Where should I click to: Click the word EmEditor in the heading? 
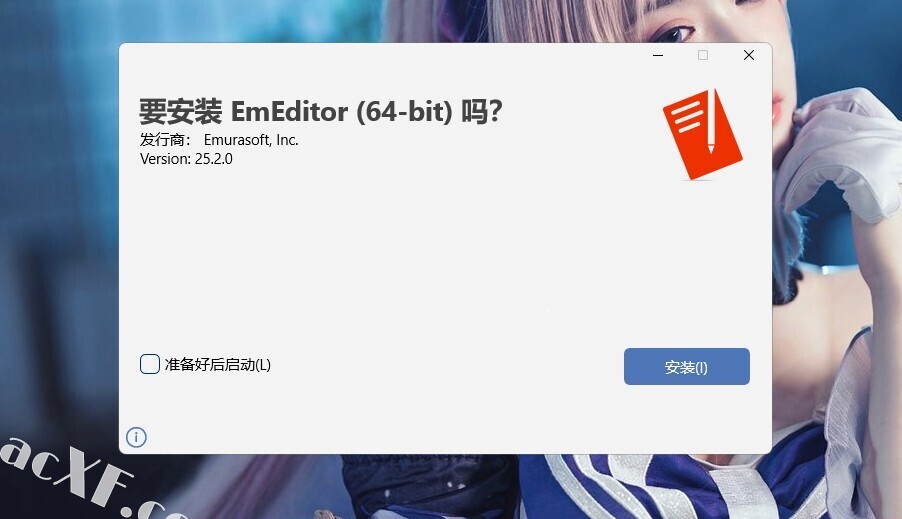pos(289,111)
